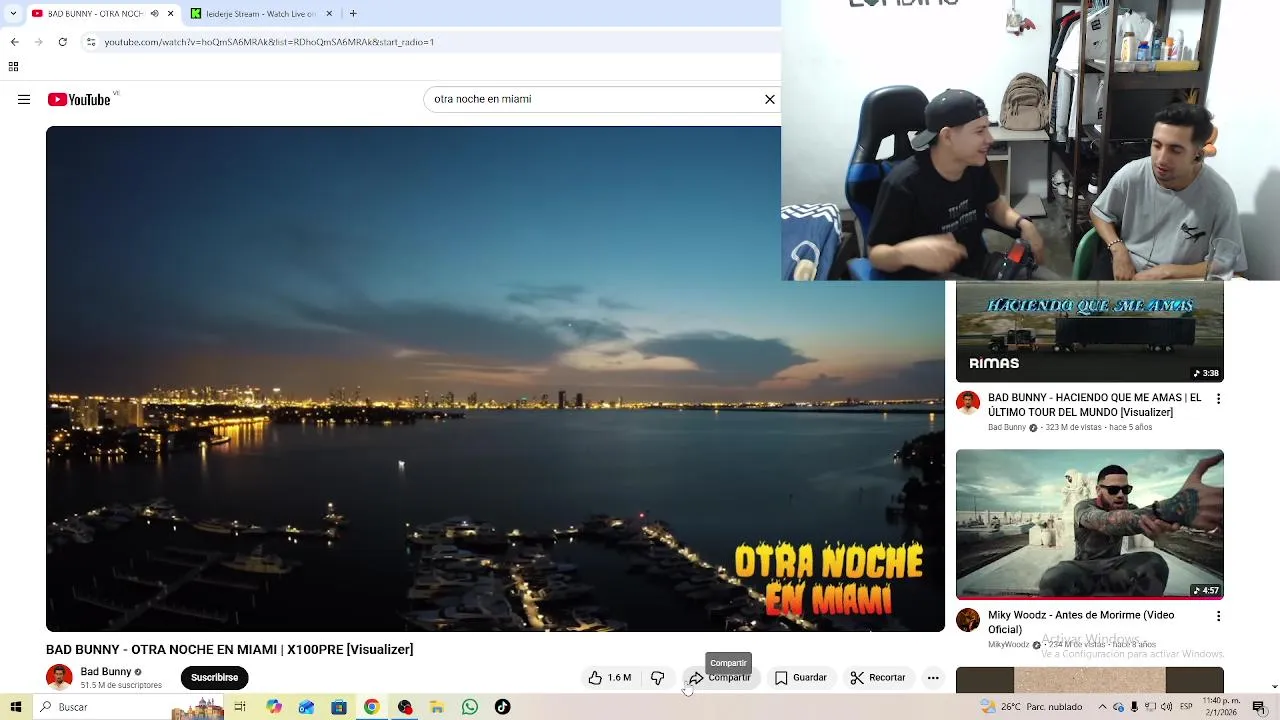Open File Explorer from taskbar

coord(437,707)
